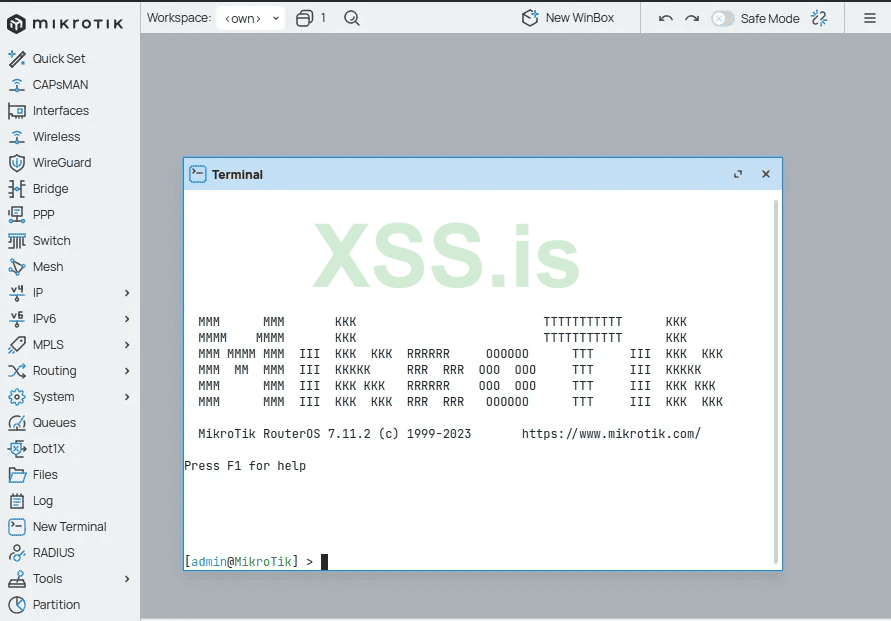Image resolution: width=891 pixels, height=621 pixels.
Task: Open the Wireless section icon
Action: point(17,137)
